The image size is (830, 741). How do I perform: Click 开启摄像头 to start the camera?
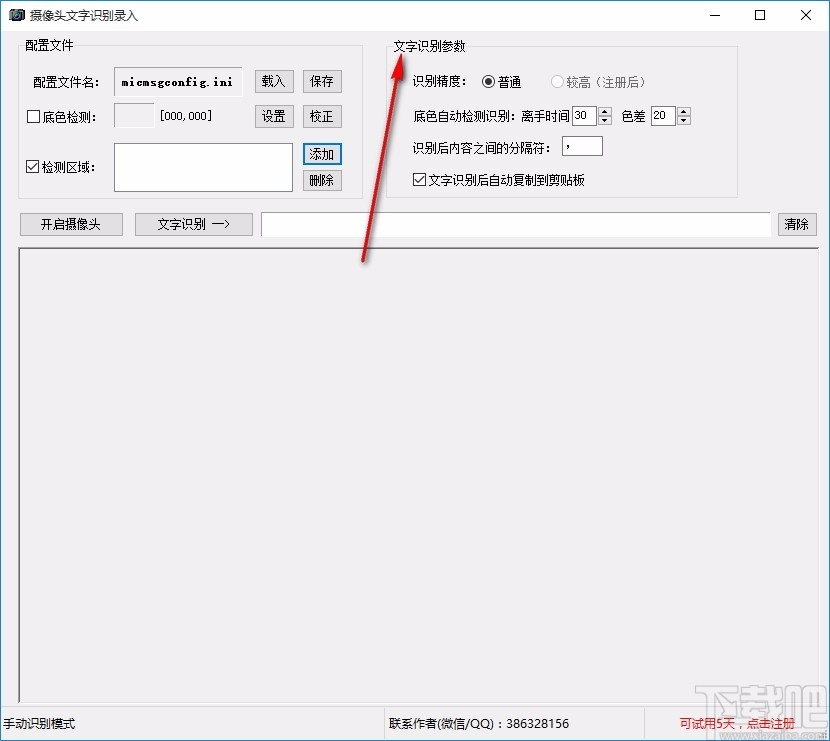70,224
